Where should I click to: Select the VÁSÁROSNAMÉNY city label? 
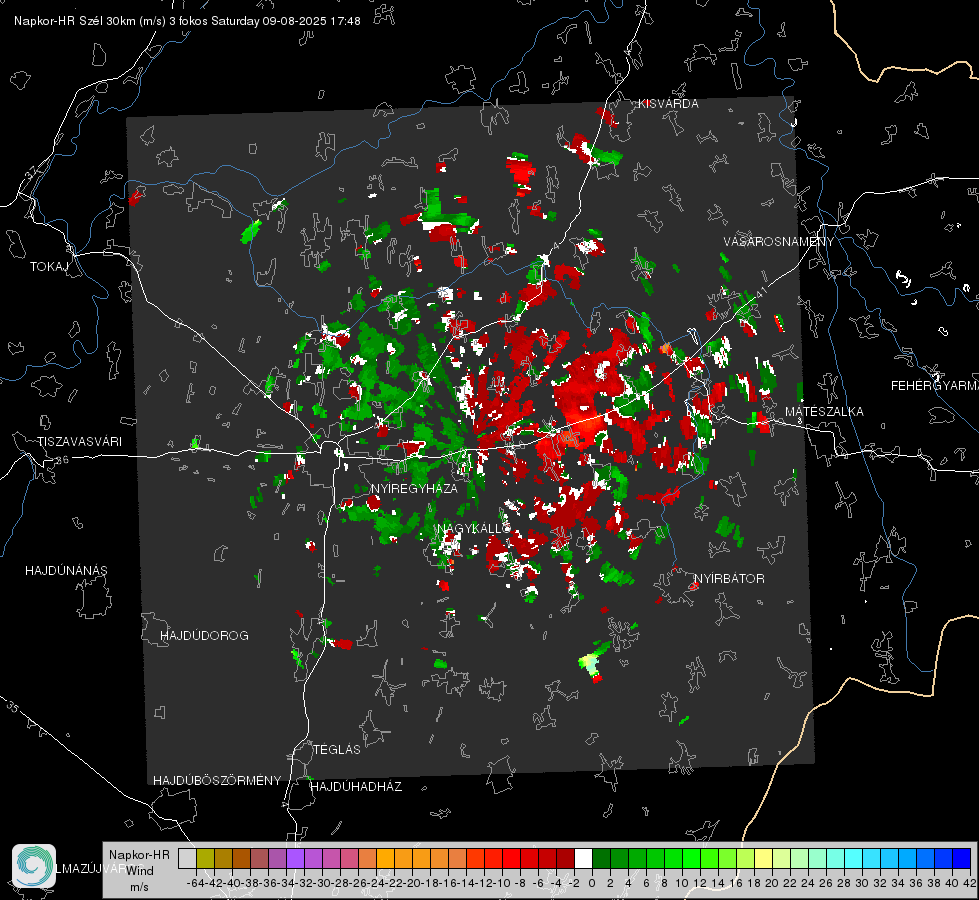(779, 242)
